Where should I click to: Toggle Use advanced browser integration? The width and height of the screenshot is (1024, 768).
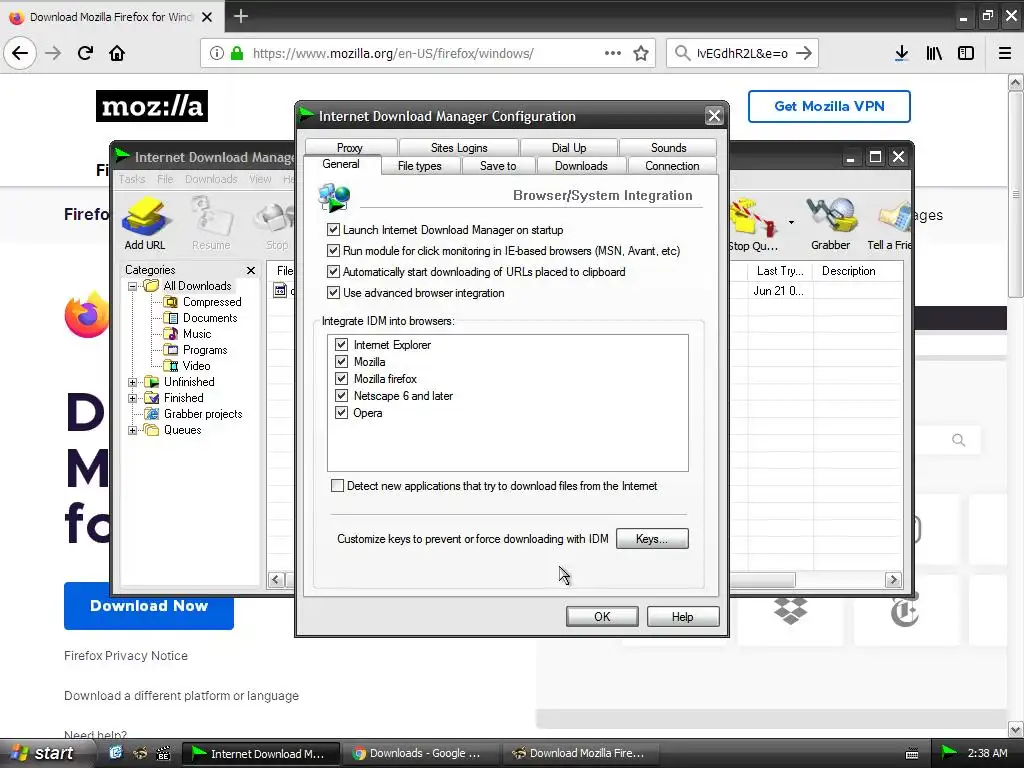pos(333,293)
